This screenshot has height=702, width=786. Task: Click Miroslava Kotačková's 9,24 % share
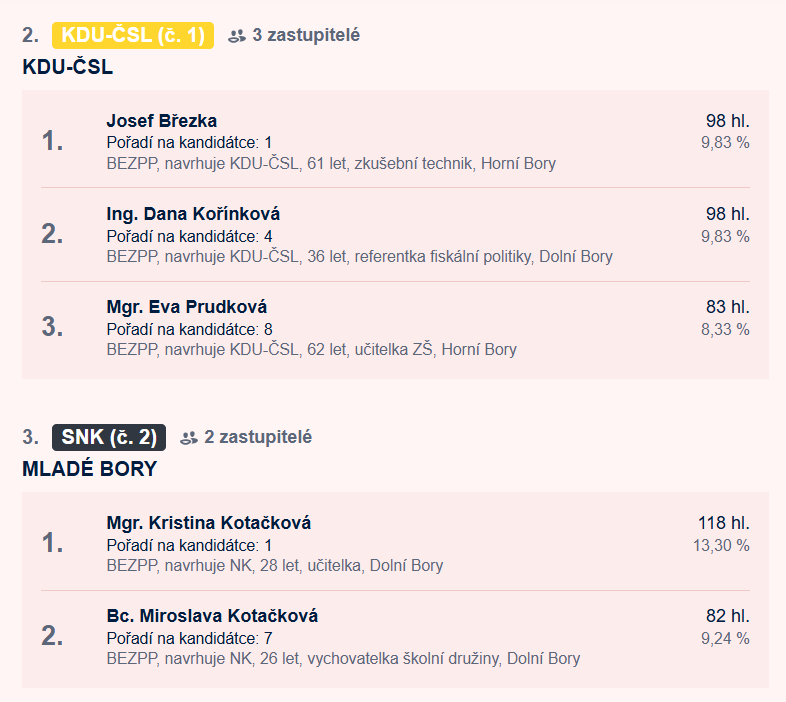pos(725,638)
